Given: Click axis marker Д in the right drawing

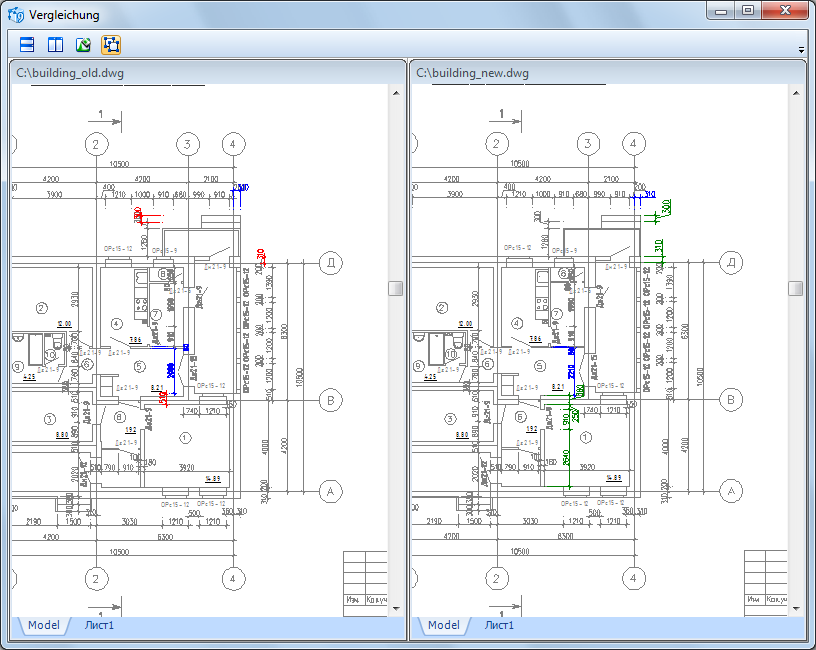Looking at the screenshot, I should pyautogui.click(x=731, y=263).
